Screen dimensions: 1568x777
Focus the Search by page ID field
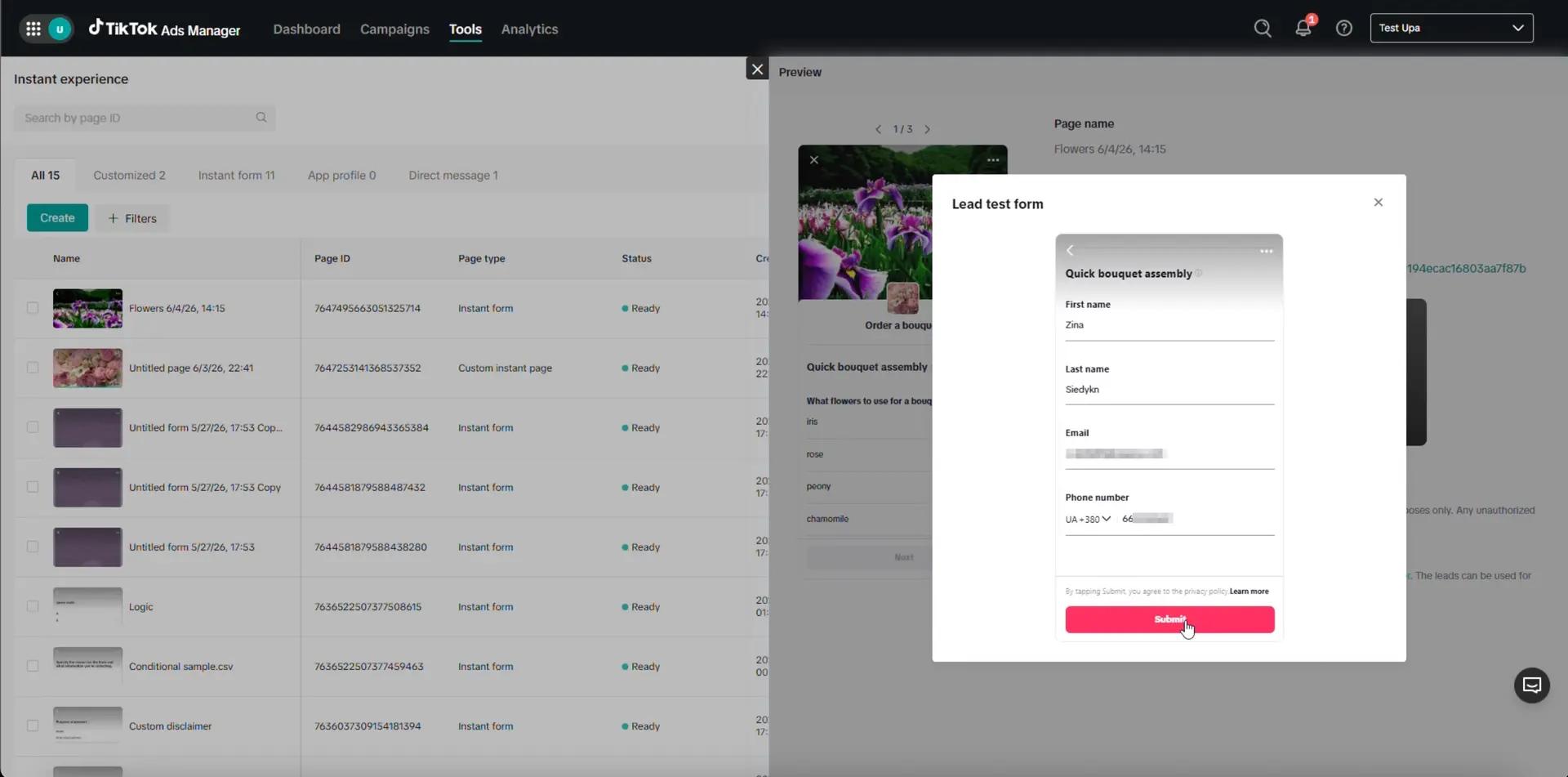pyautogui.click(x=145, y=118)
